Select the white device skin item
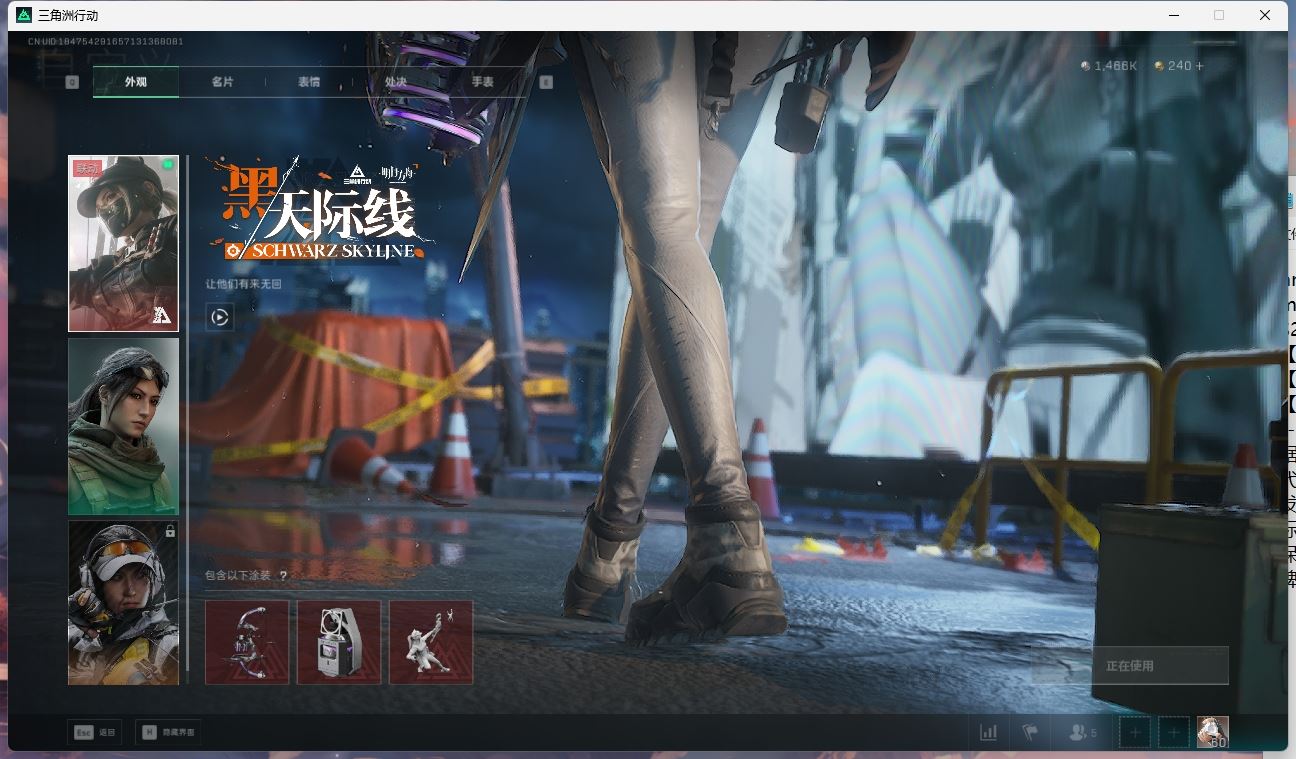This screenshot has width=1296, height=759. click(x=339, y=642)
